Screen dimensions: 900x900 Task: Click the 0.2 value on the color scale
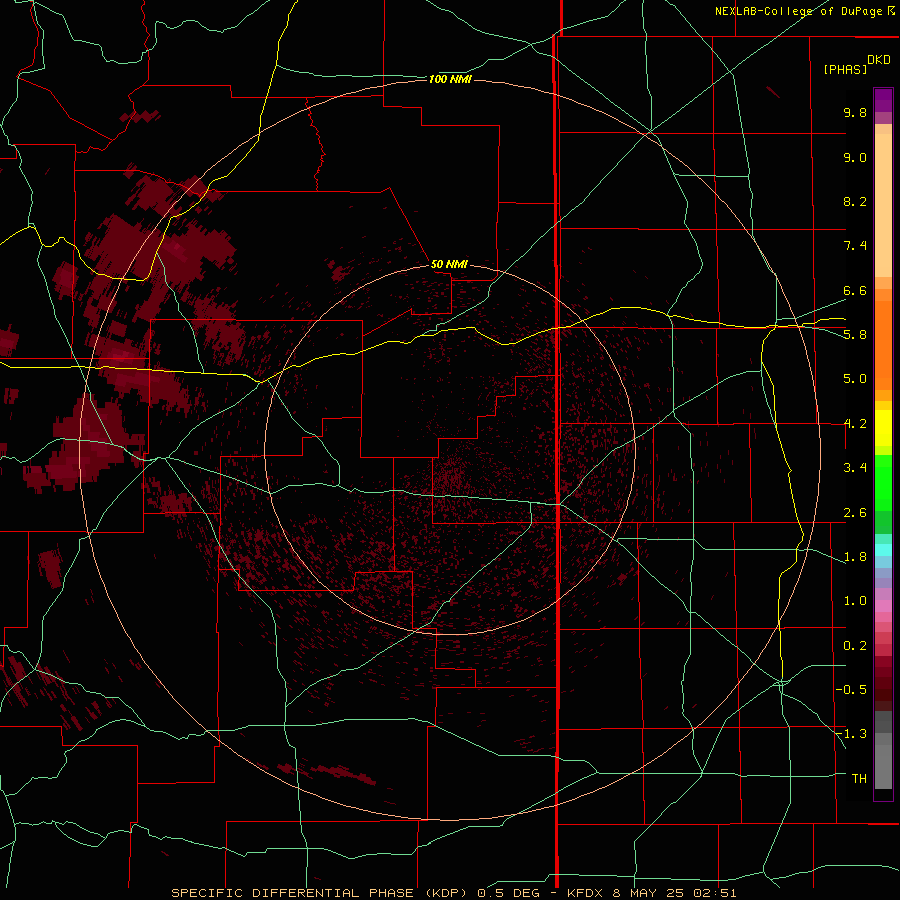coord(855,646)
